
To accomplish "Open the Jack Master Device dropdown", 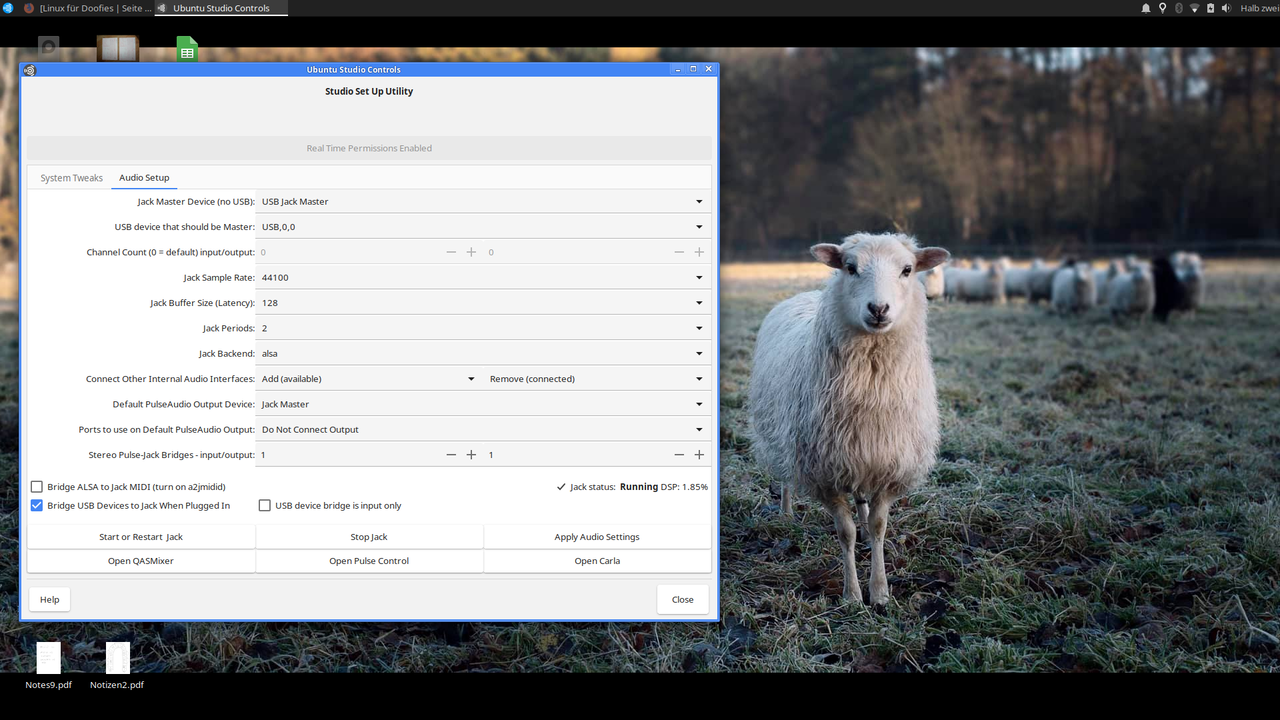I will 483,201.
